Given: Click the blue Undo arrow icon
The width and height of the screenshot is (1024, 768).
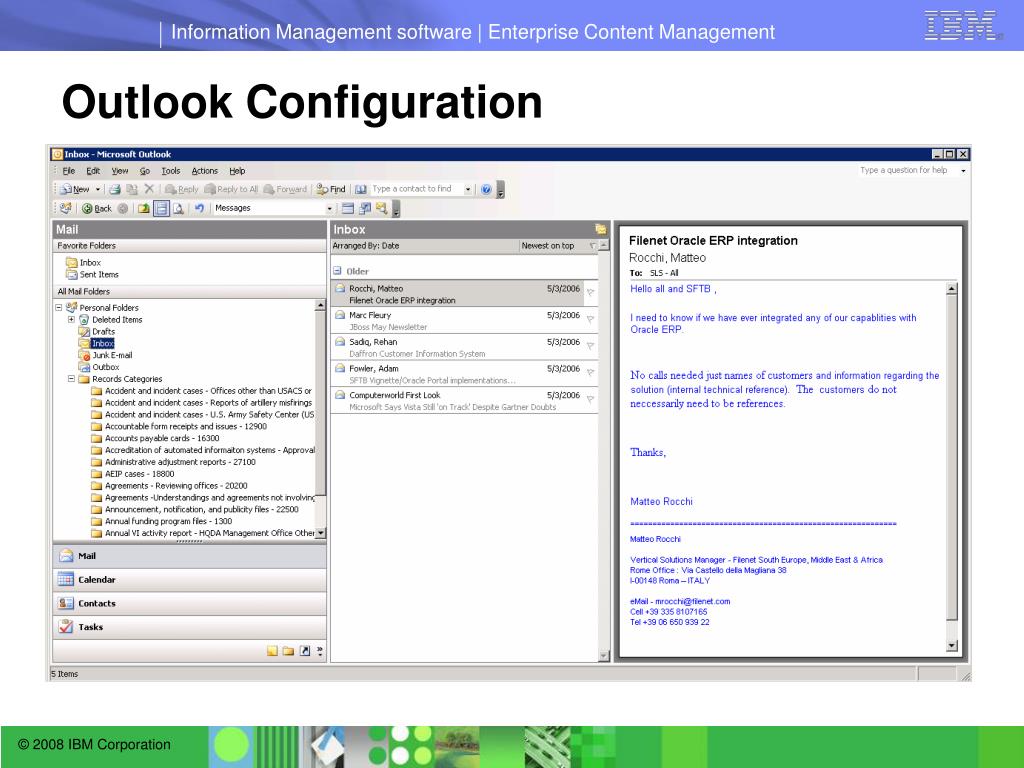Looking at the screenshot, I should click(199, 208).
